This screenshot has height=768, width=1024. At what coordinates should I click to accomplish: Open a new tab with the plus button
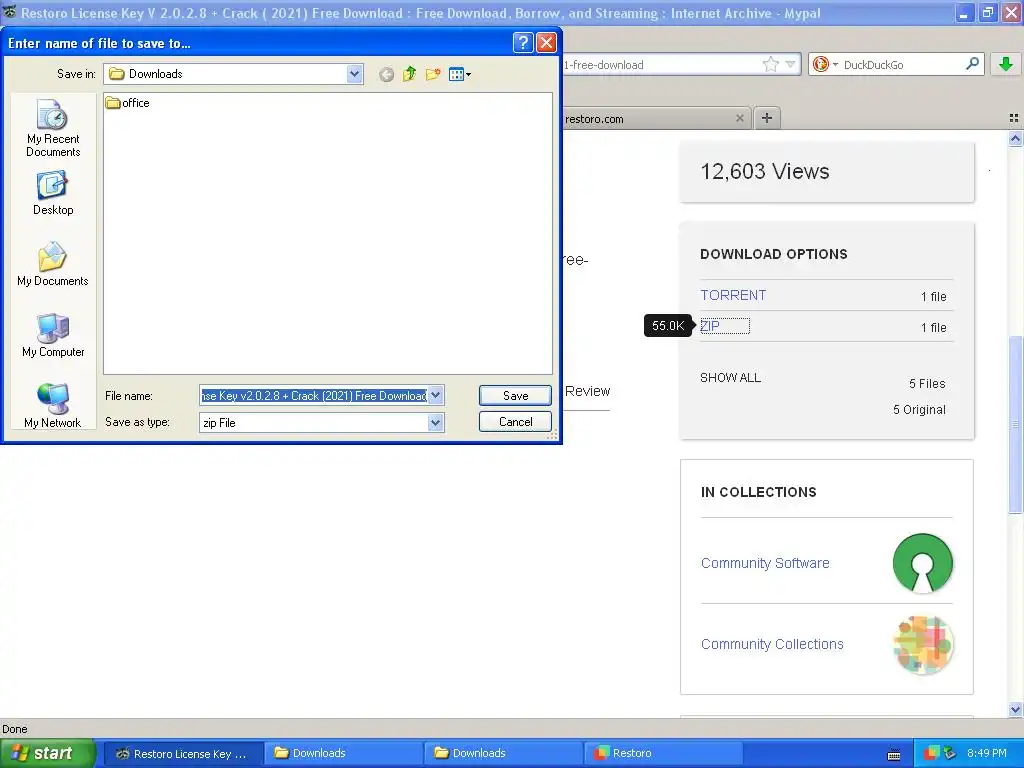pos(767,118)
